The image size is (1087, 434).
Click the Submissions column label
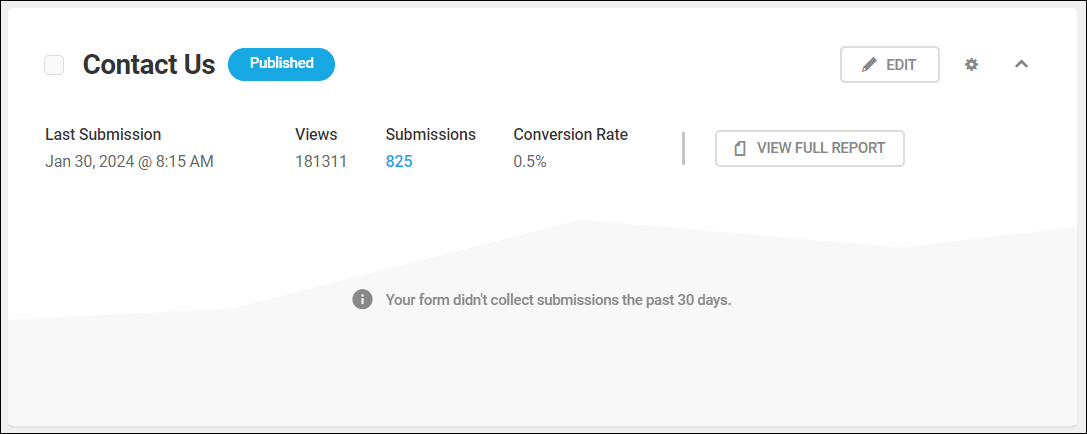[x=431, y=134]
